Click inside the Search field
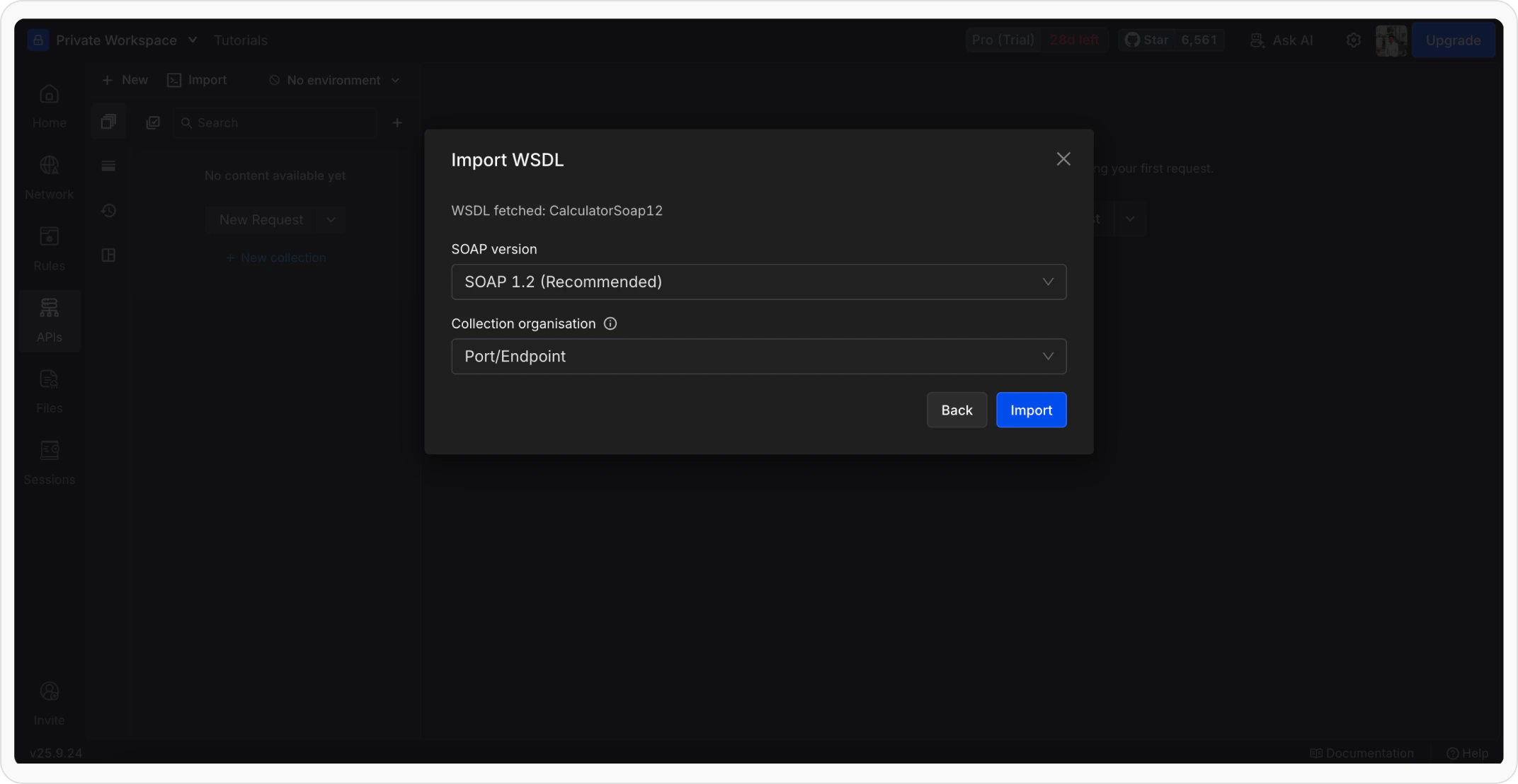 pyautogui.click(x=275, y=122)
